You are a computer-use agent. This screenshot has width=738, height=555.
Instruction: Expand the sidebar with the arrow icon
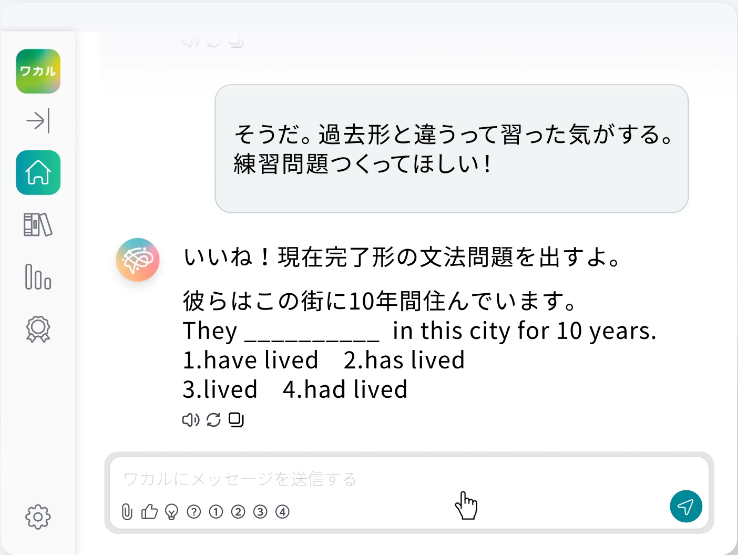38,122
